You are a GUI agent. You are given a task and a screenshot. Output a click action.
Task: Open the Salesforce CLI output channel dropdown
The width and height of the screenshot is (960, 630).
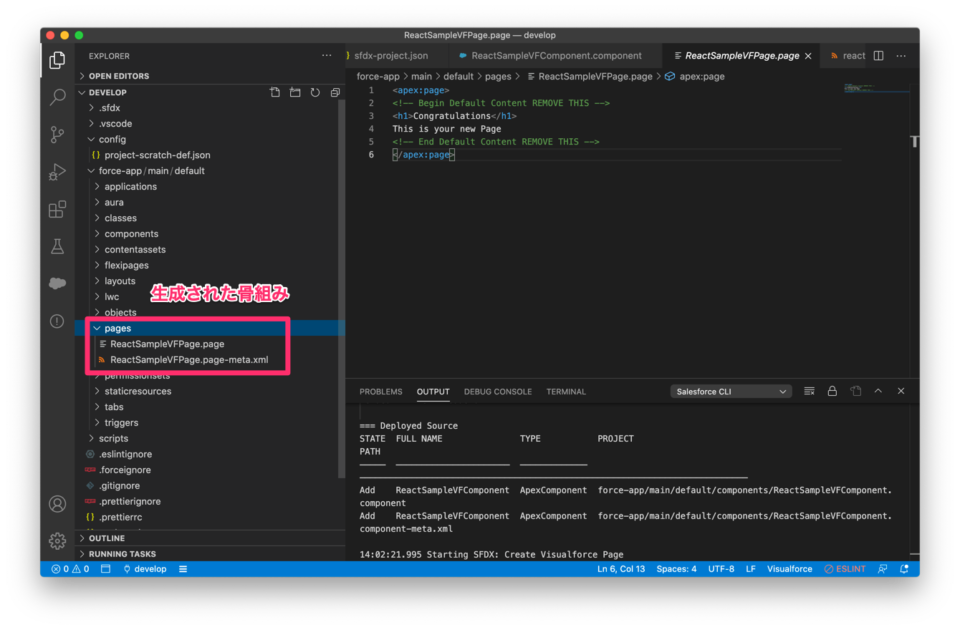730,391
